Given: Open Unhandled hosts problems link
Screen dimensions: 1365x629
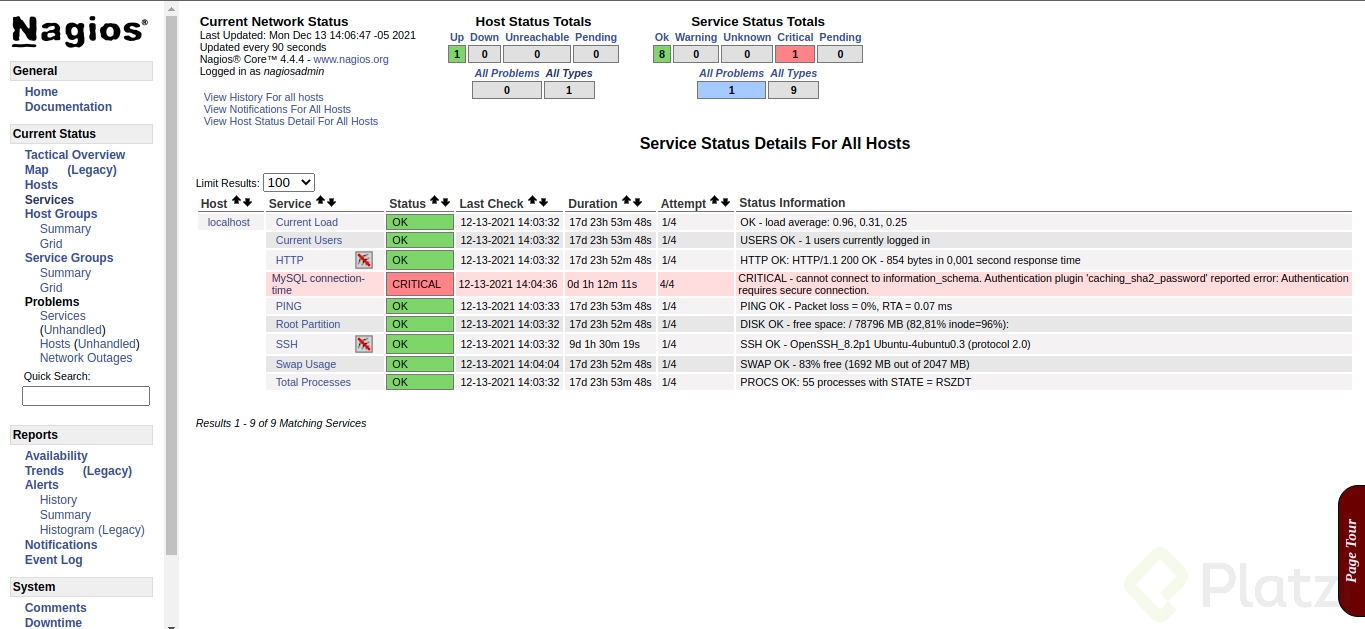Looking at the screenshot, I should pos(107,344).
